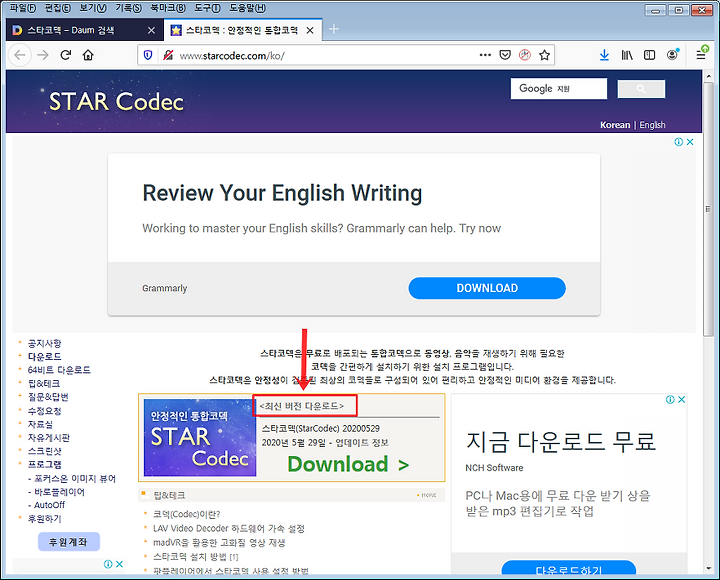Click the STAR Codec header logo
720x580 pixels.
[x=116, y=101]
